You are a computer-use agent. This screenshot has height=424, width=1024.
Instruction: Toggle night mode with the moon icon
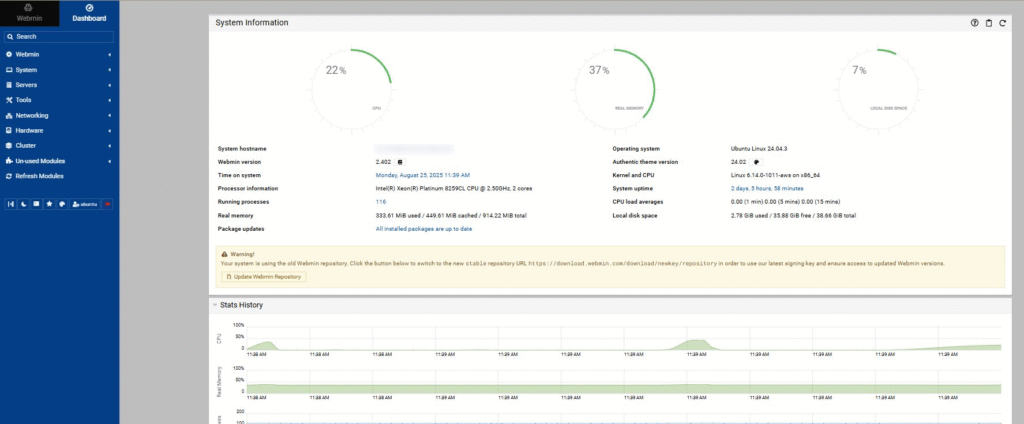24,204
